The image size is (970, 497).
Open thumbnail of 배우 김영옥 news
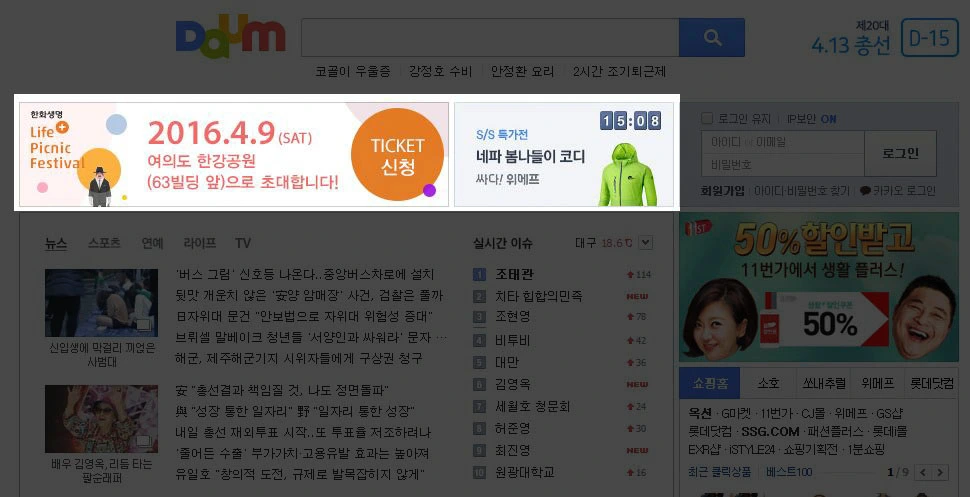pos(101,419)
